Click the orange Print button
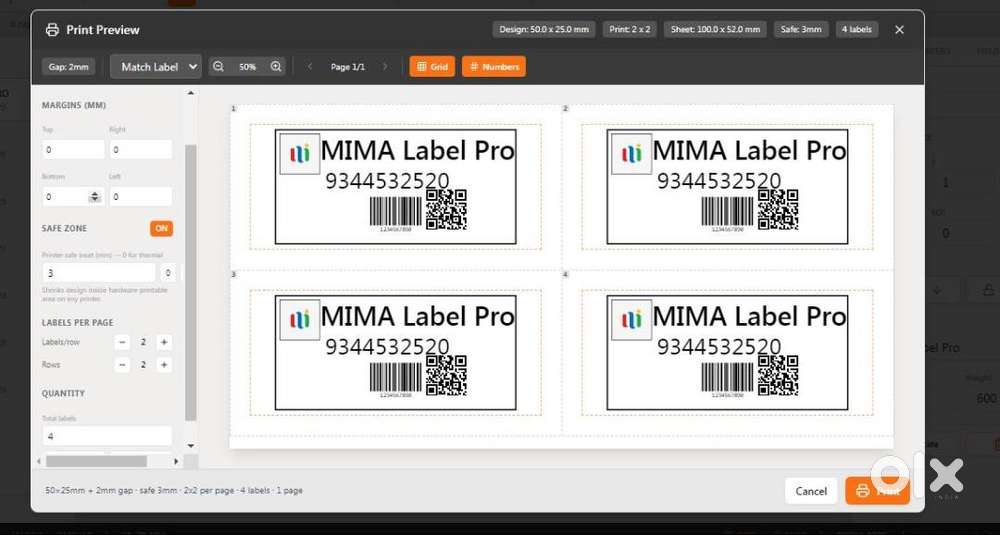Viewport: 1000px width, 535px height. click(x=878, y=491)
